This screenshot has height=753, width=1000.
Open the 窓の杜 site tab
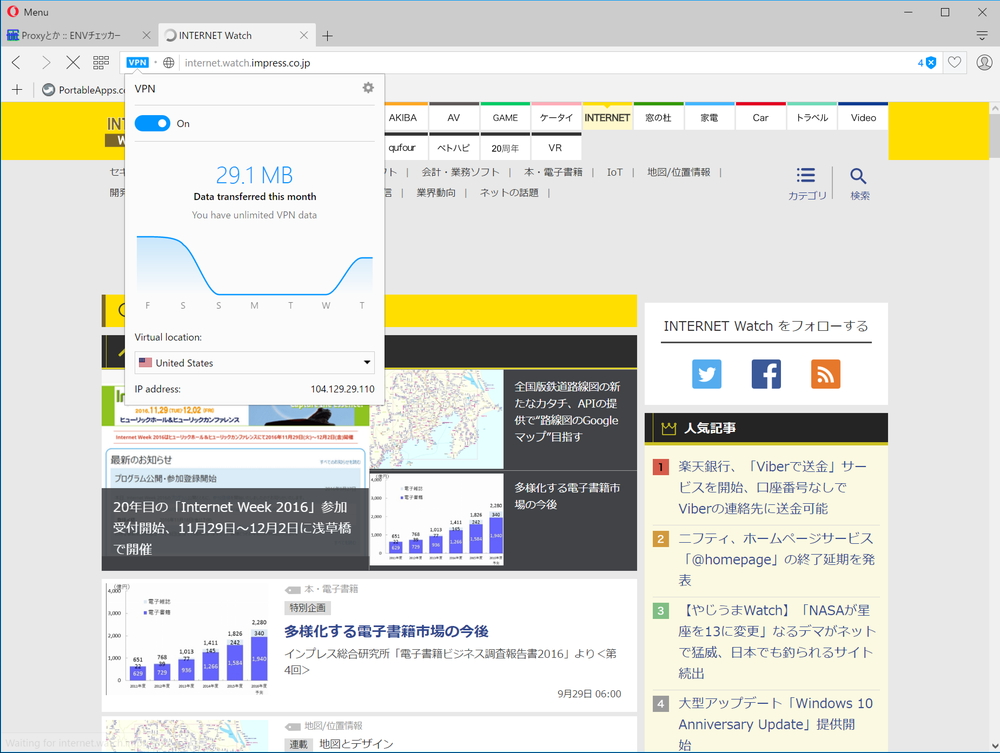click(x=658, y=117)
